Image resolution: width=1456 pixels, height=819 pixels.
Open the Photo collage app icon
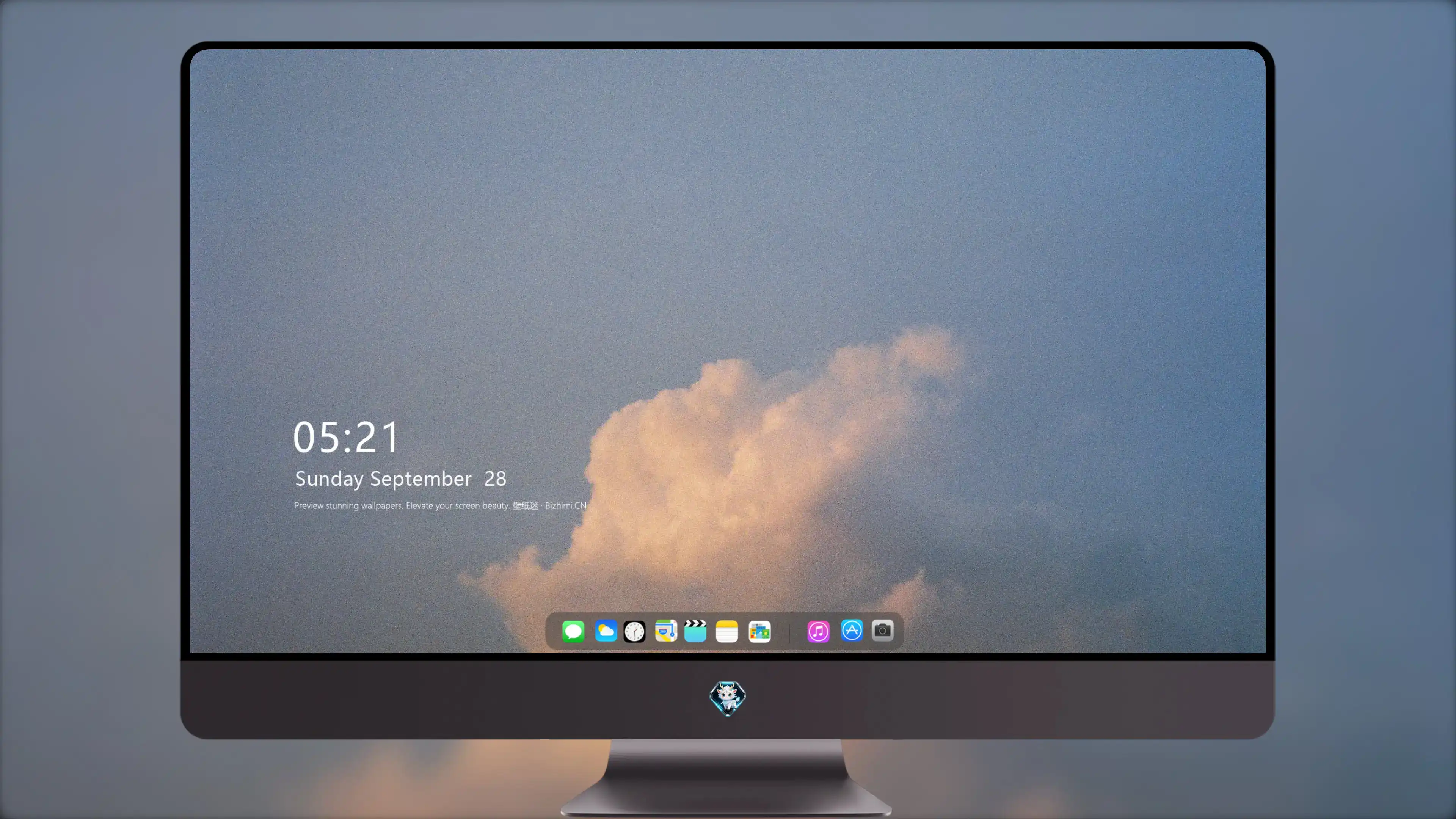[759, 631]
